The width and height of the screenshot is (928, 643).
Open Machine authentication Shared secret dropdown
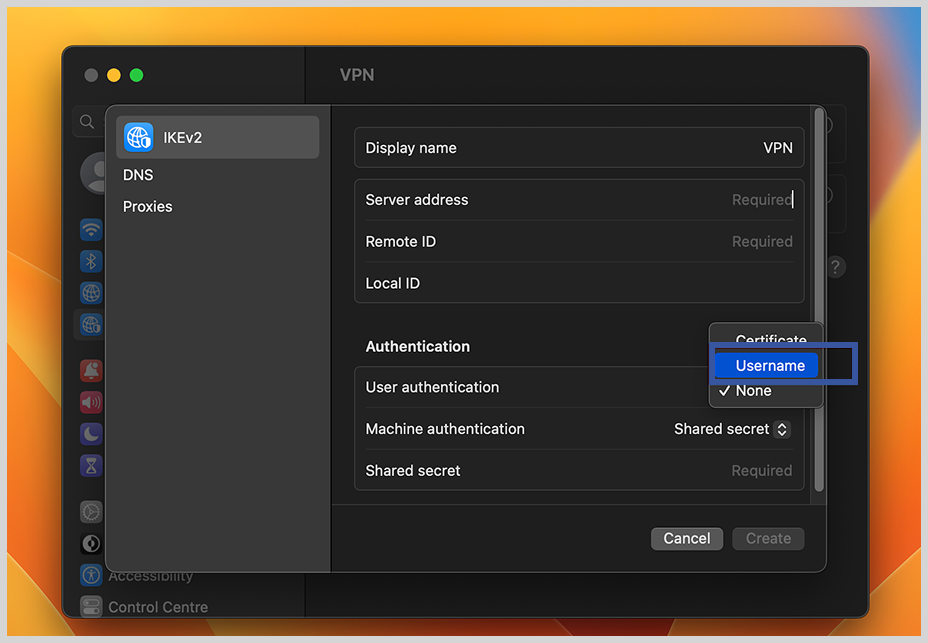click(732, 429)
